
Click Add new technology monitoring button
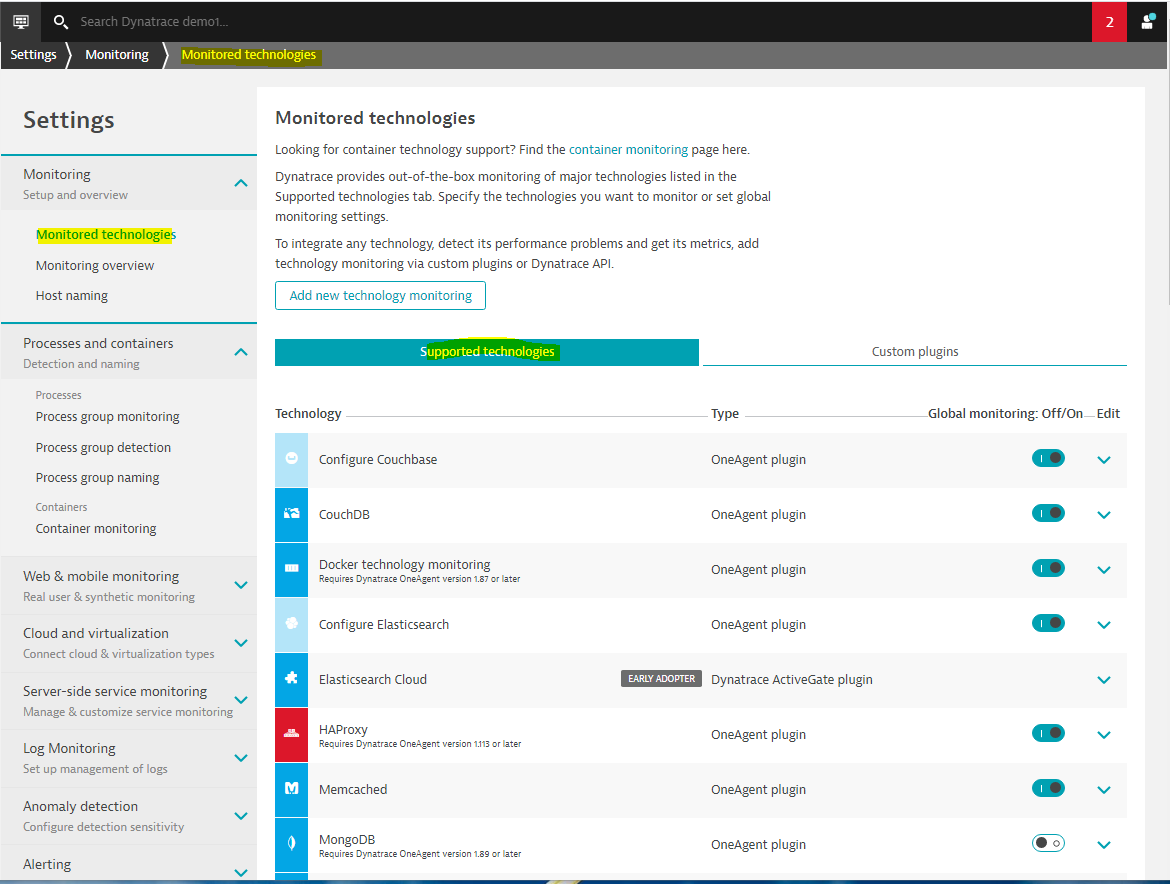380,296
